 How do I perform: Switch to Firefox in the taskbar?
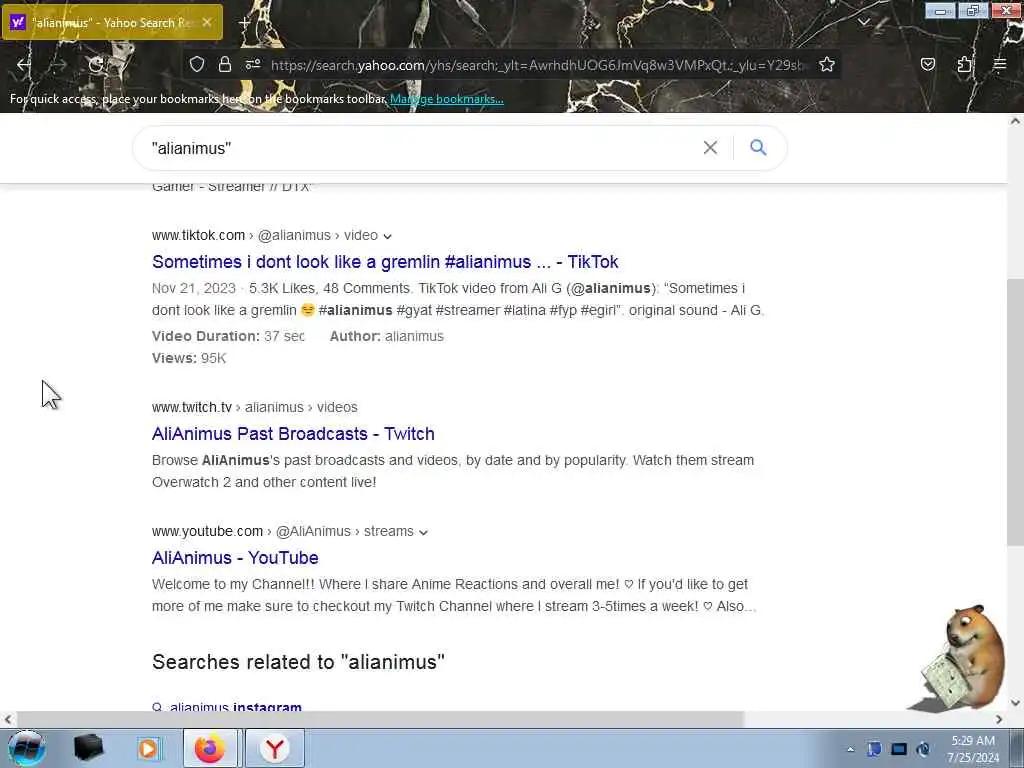(x=210, y=748)
